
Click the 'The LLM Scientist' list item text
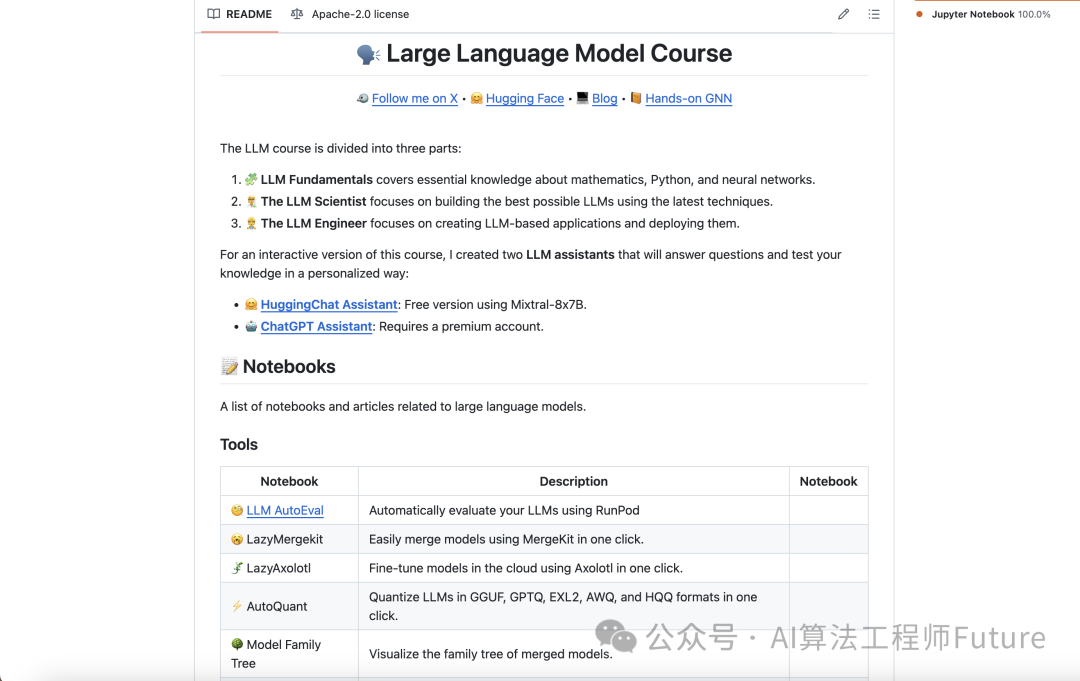point(517,202)
